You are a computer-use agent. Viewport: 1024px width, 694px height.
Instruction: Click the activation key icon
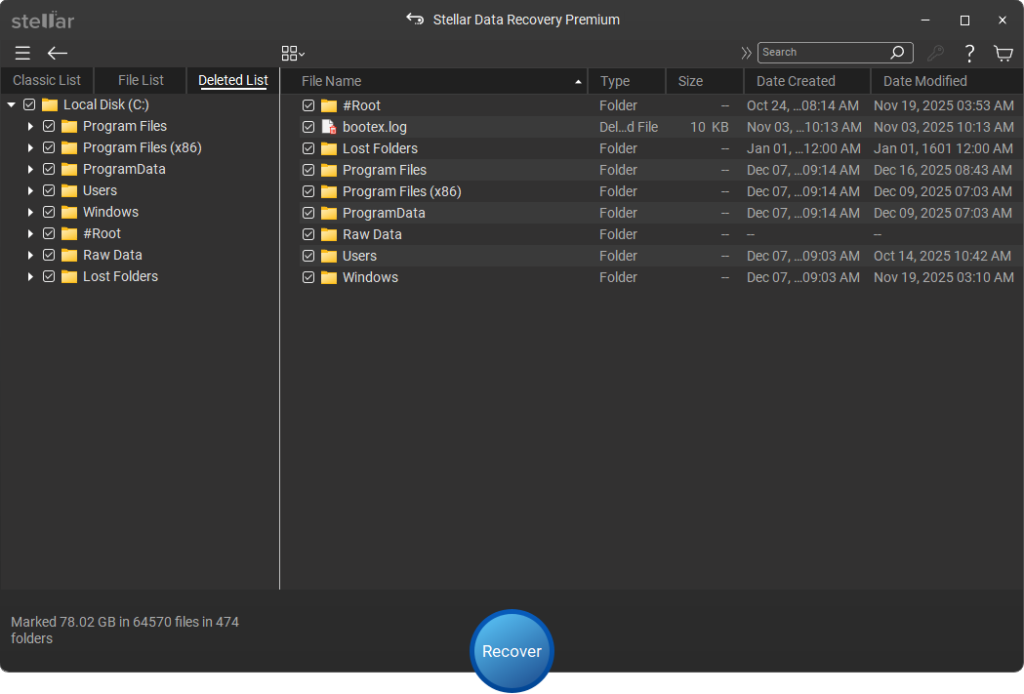[x=935, y=53]
